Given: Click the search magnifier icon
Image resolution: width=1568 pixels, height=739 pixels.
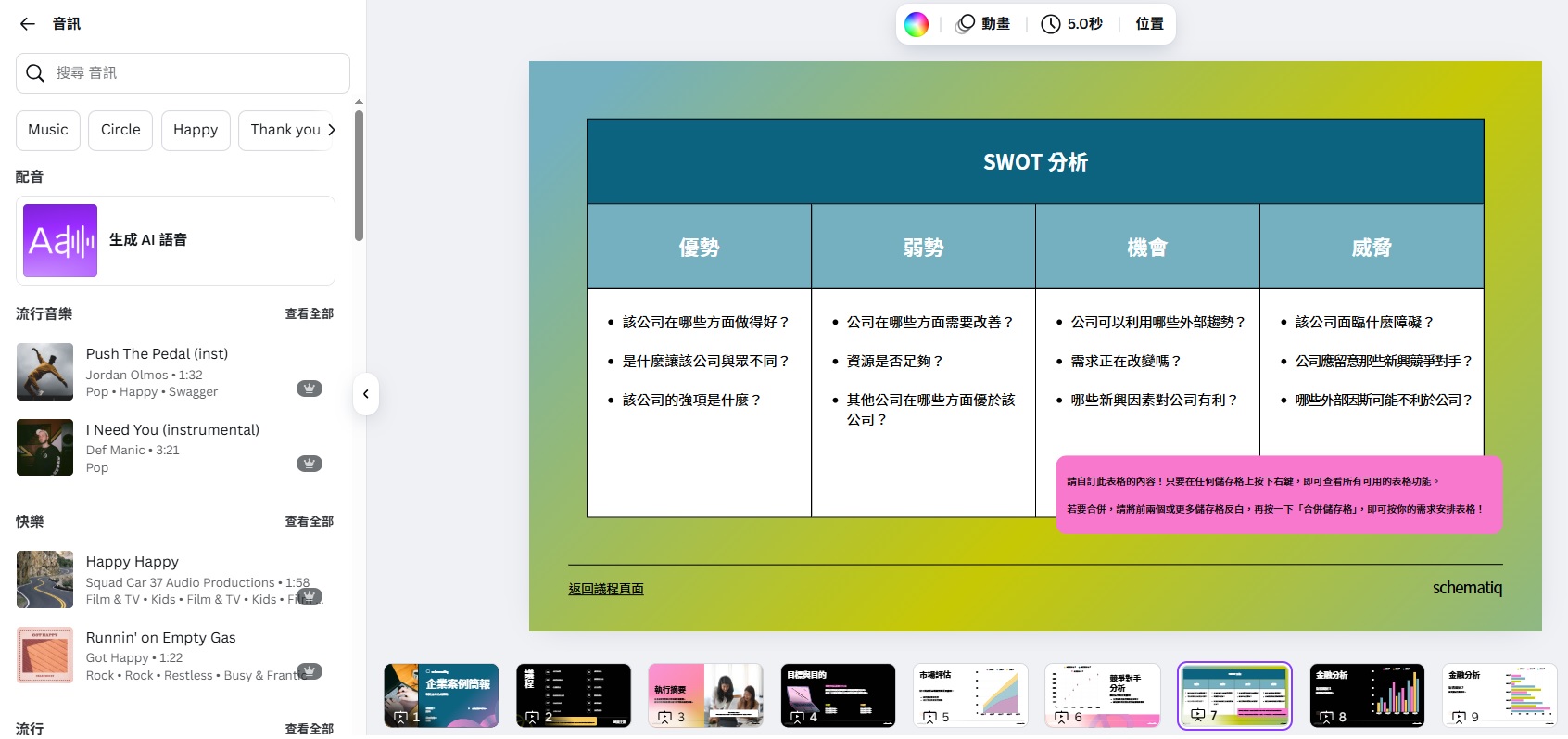Looking at the screenshot, I should [x=35, y=73].
